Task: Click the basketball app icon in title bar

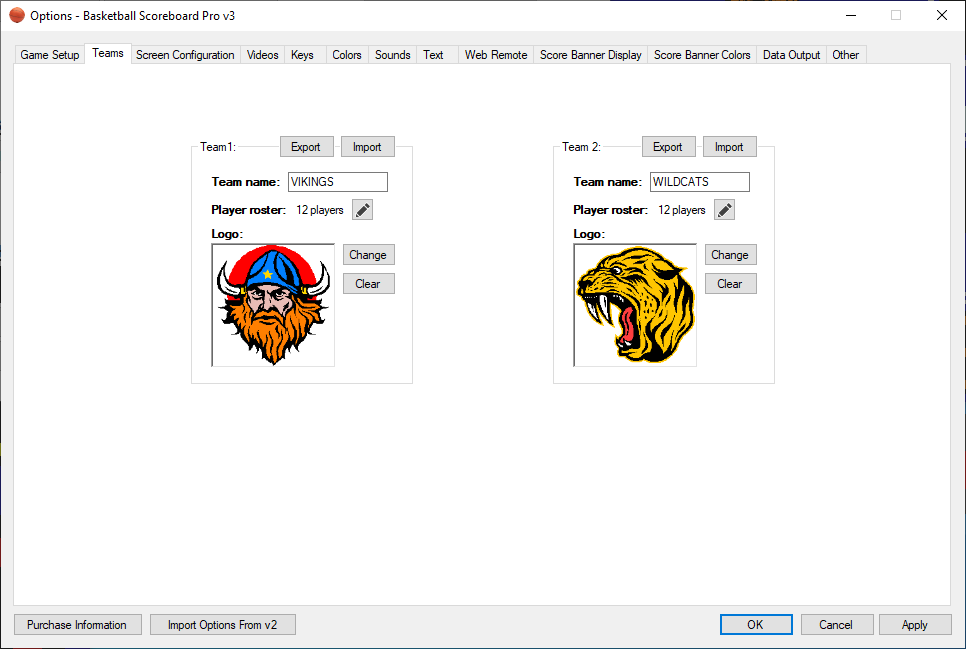Action: coord(16,15)
